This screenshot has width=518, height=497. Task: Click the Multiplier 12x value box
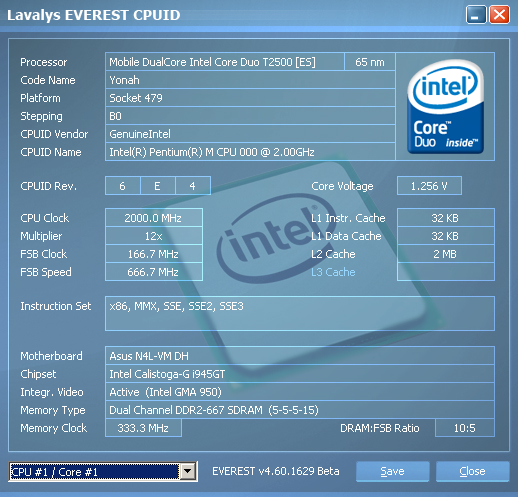click(154, 236)
